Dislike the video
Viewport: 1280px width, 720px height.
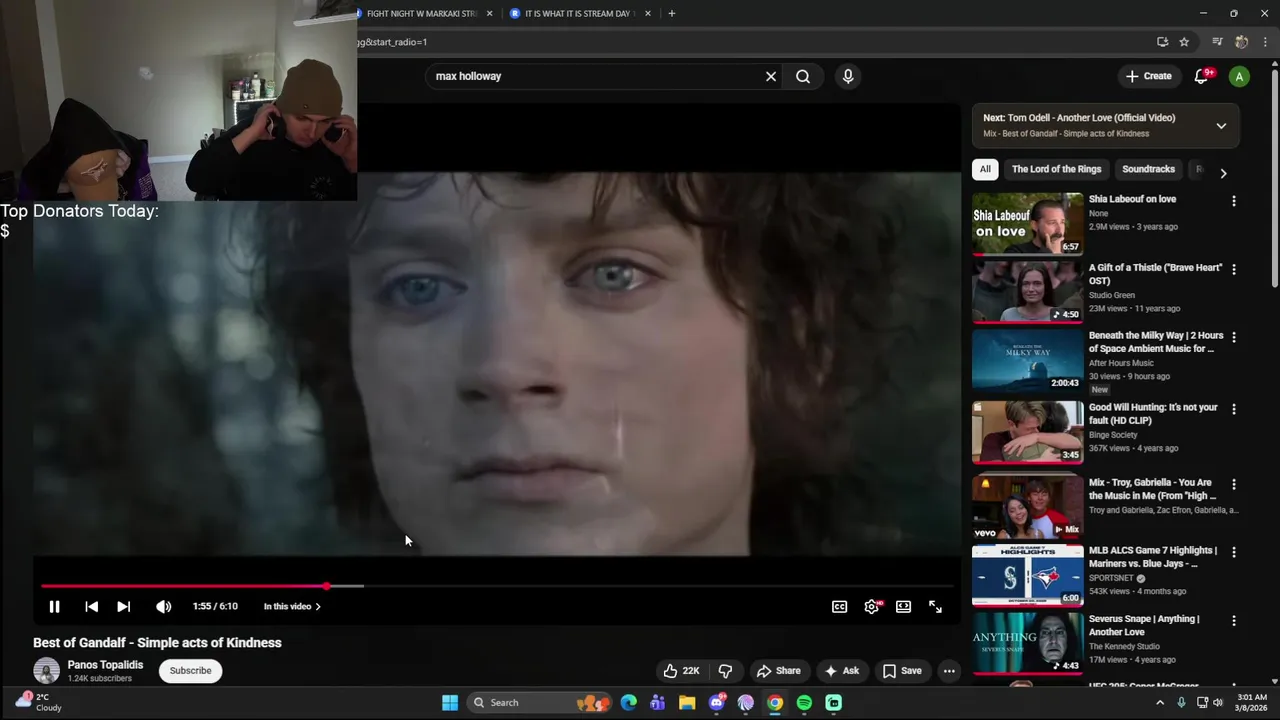[x=726, y=671]
